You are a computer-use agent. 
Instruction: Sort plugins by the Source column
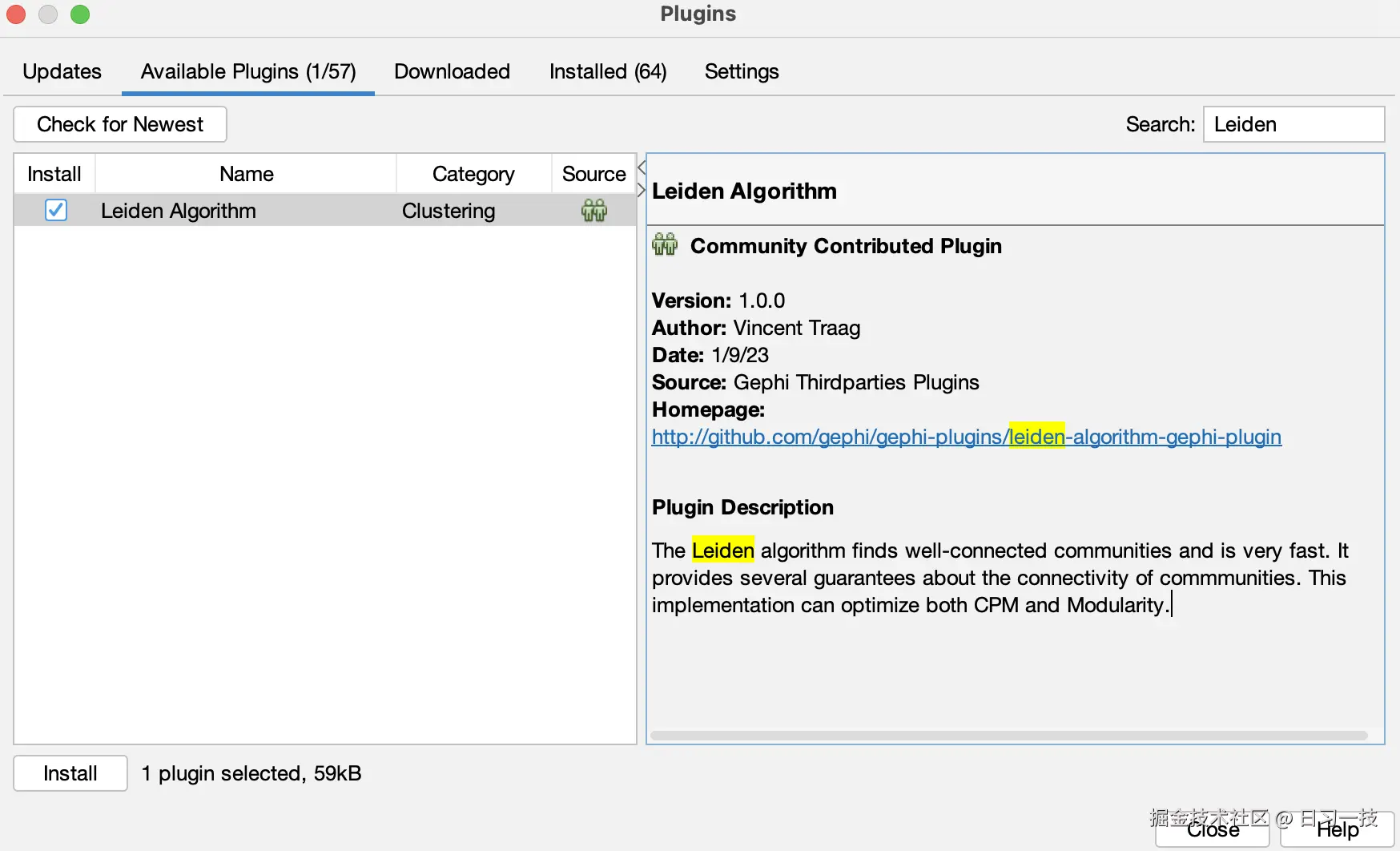tap(593, 173)
